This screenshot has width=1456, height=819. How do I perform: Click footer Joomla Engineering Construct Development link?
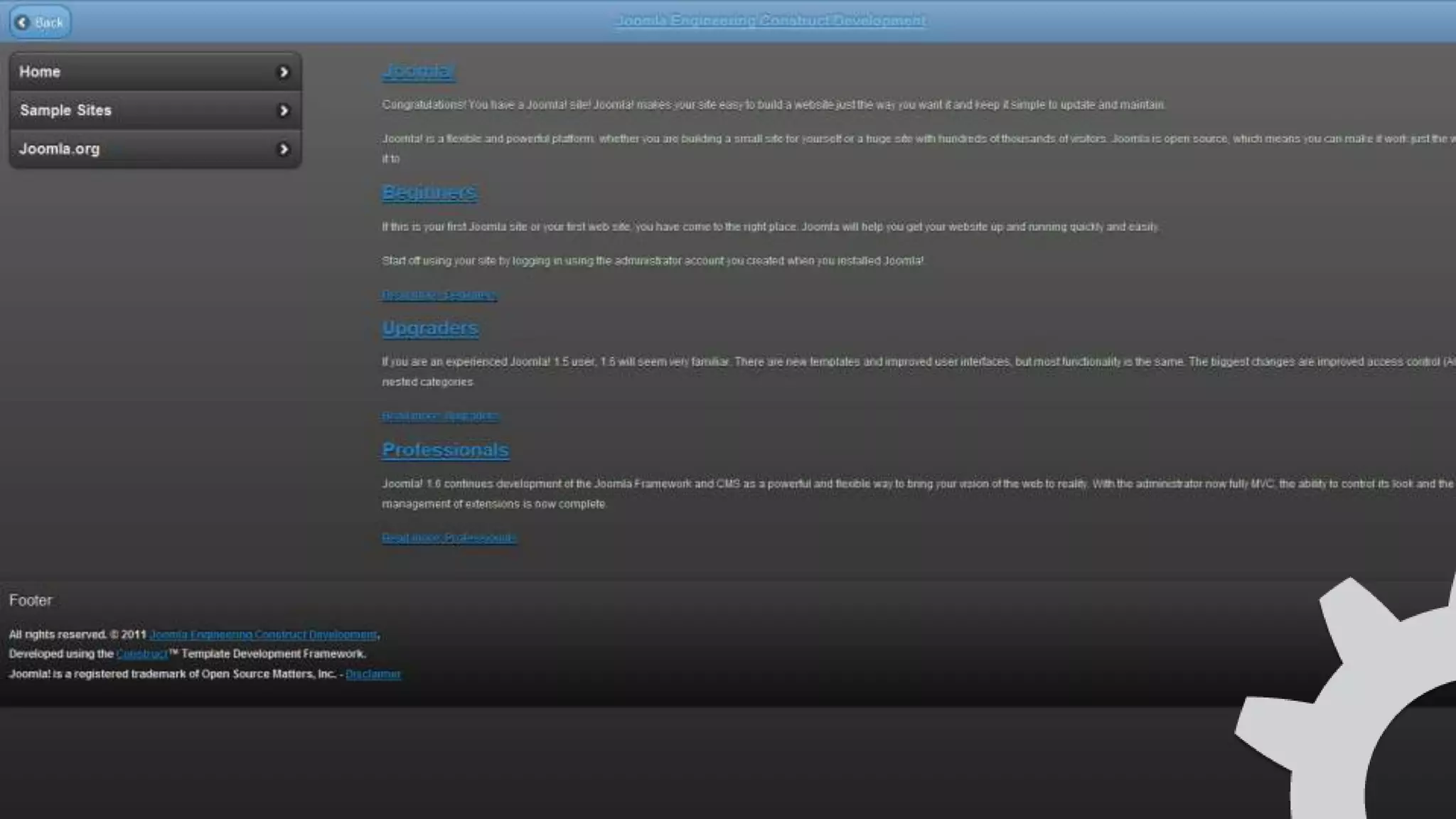pos(263,635)
